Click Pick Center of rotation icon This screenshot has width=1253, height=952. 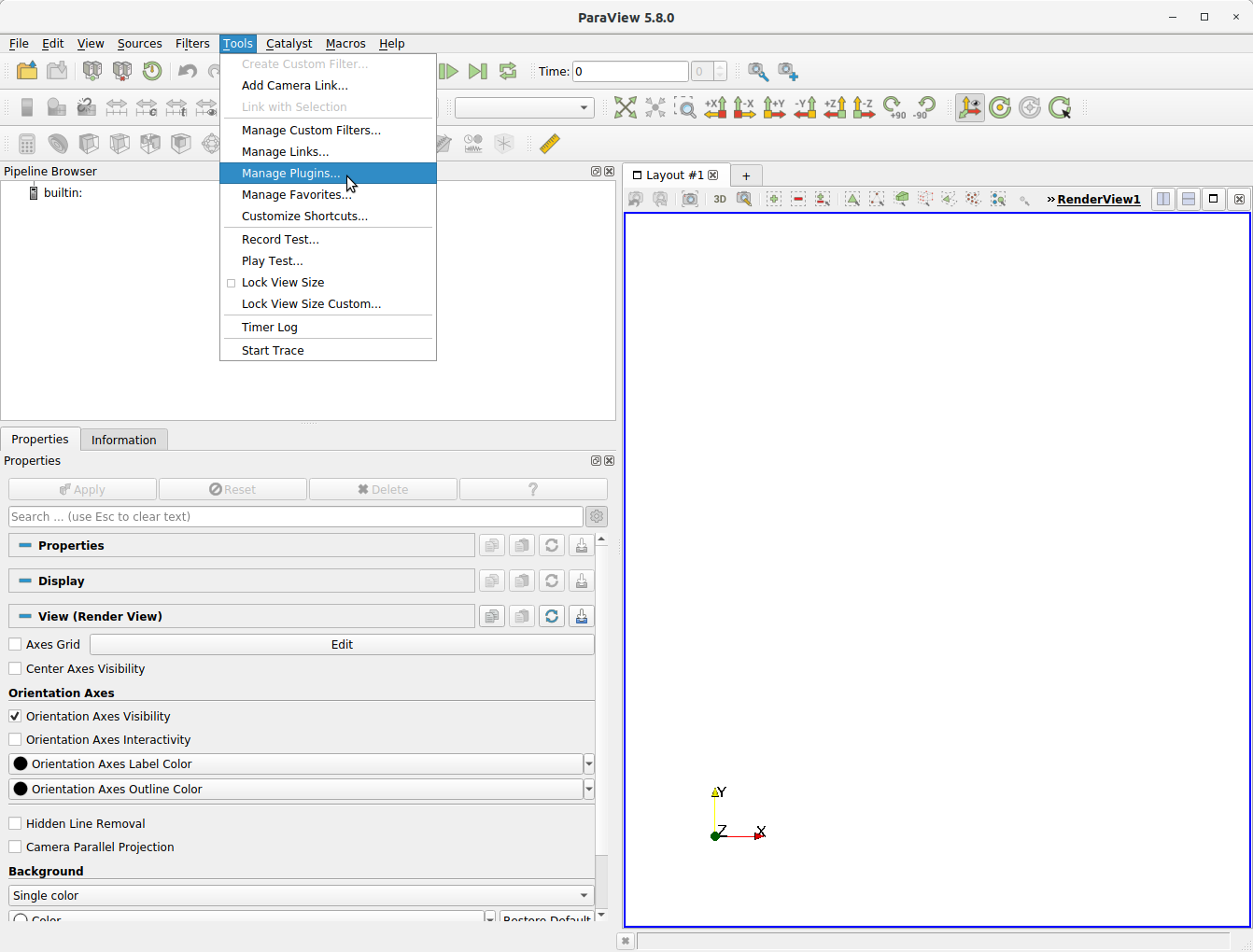[x=1060, y=107]
